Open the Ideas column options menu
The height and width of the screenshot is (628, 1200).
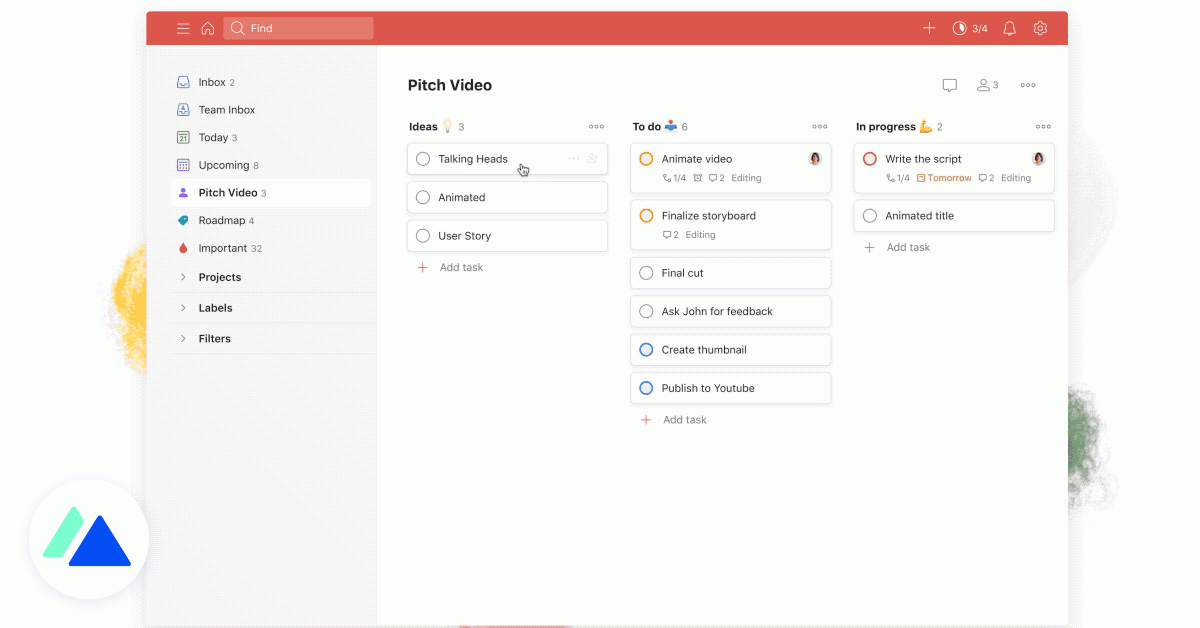[596, 126]
